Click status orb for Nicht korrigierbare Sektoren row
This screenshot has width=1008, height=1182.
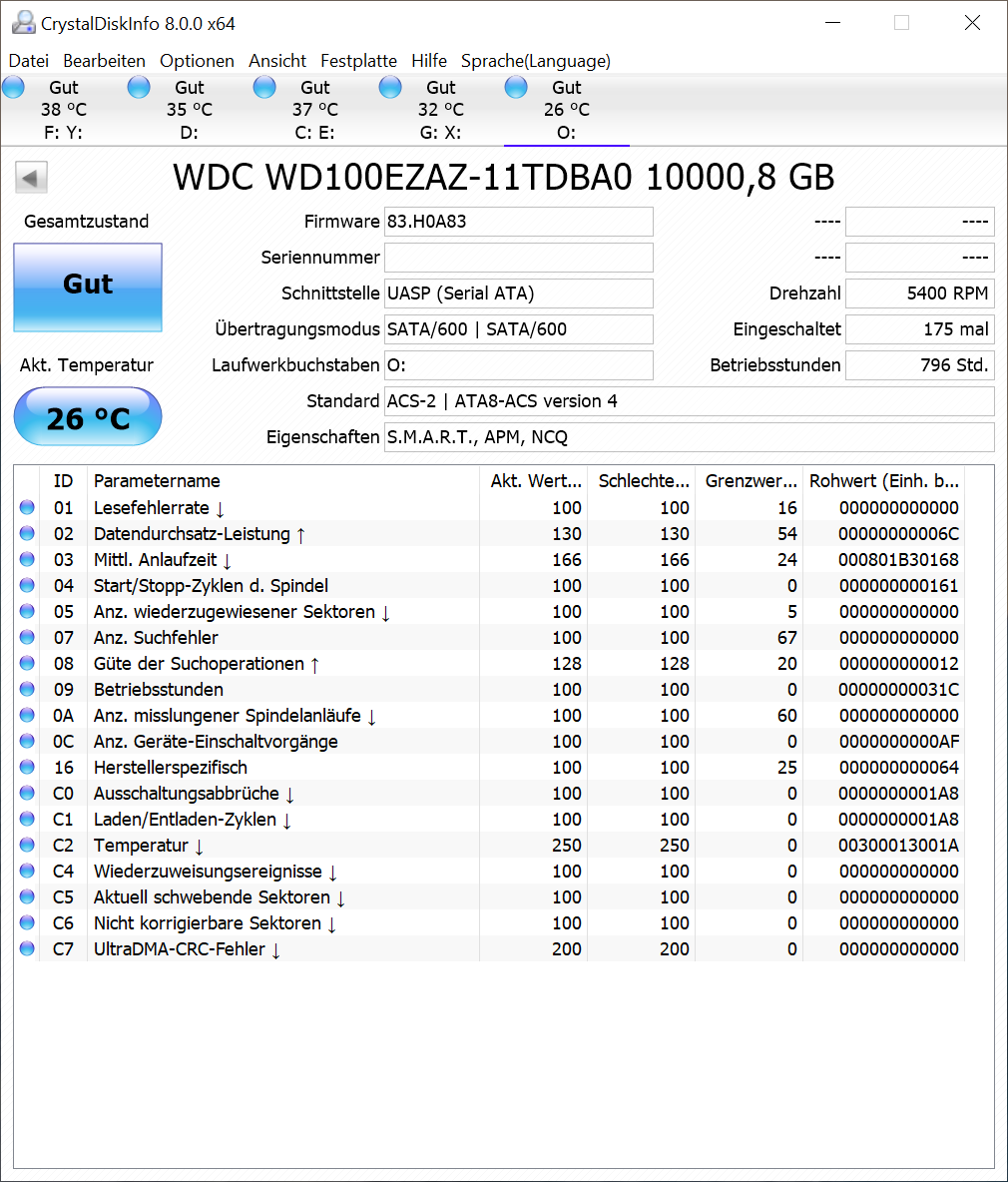[27, 922]
